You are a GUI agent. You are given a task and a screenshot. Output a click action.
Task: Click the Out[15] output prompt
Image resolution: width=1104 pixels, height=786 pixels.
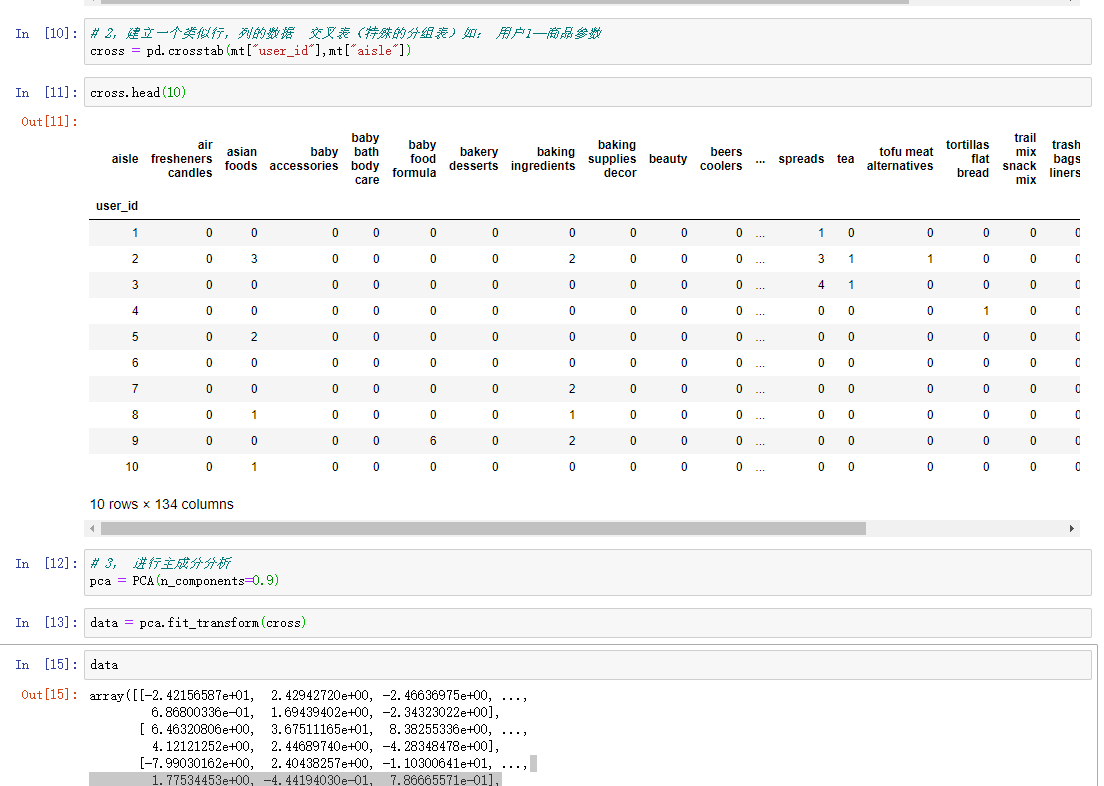(49, 694)
